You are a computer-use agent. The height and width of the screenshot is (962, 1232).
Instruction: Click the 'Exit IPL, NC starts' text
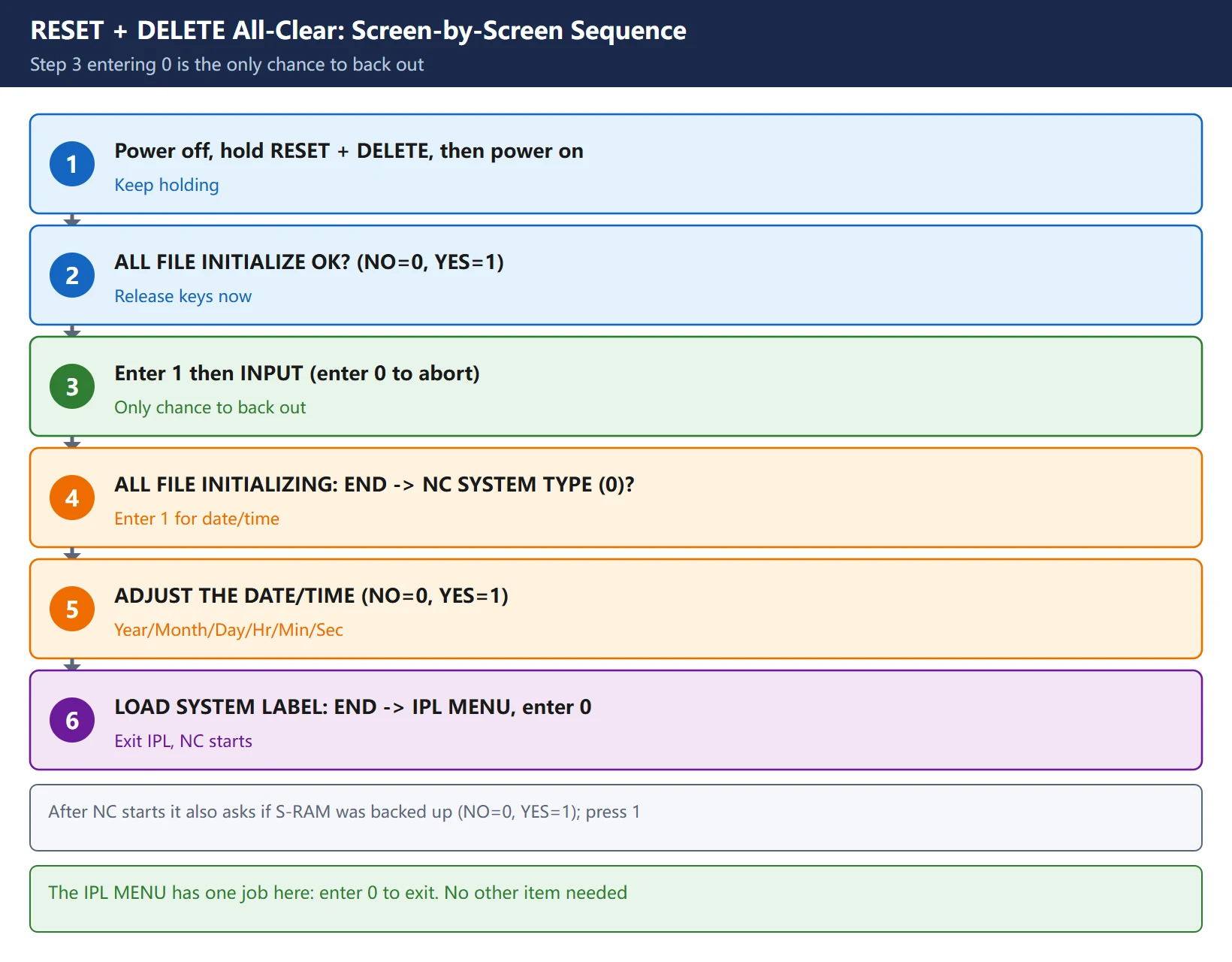[183, 741]
